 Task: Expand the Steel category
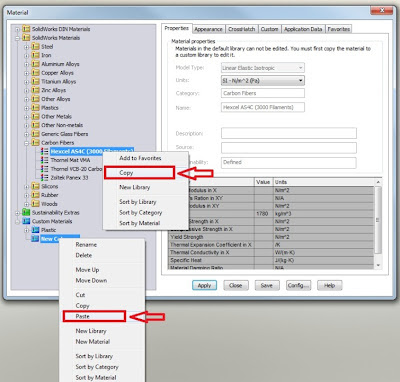tap(27, 47)
